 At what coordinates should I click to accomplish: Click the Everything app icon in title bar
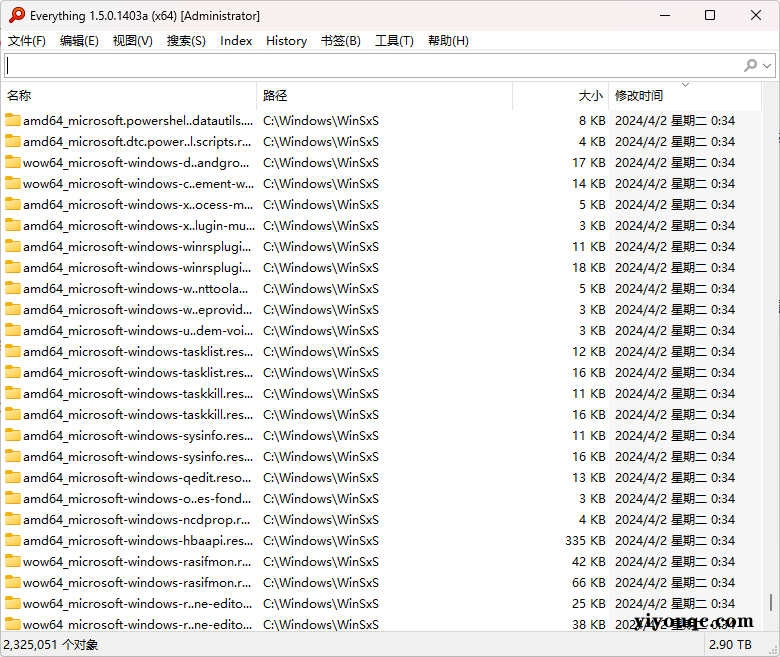[17, 15]
